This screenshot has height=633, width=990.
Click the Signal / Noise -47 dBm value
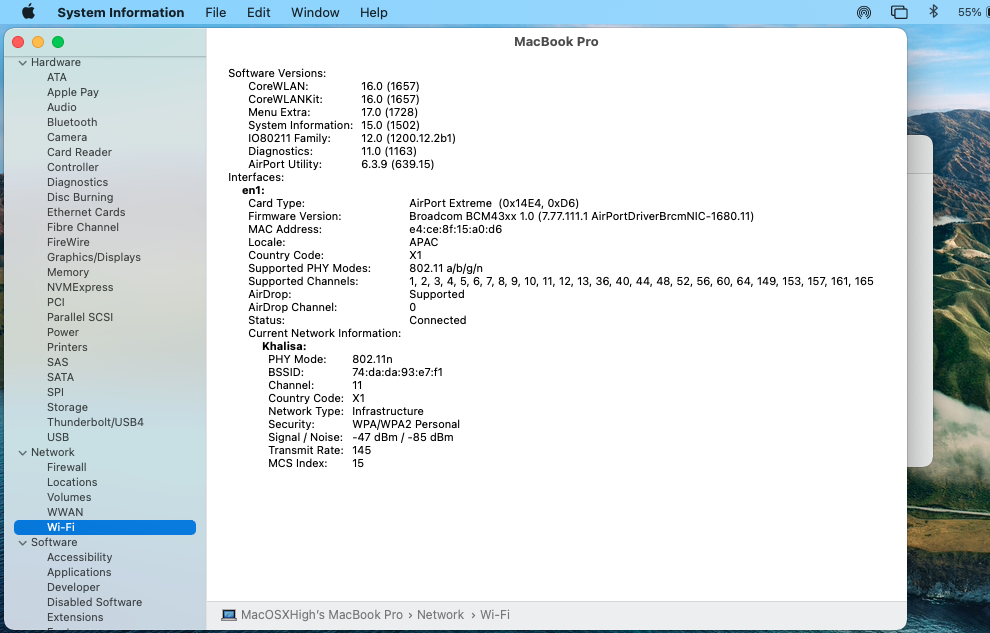pyautogui.click(x=403, y=437)
